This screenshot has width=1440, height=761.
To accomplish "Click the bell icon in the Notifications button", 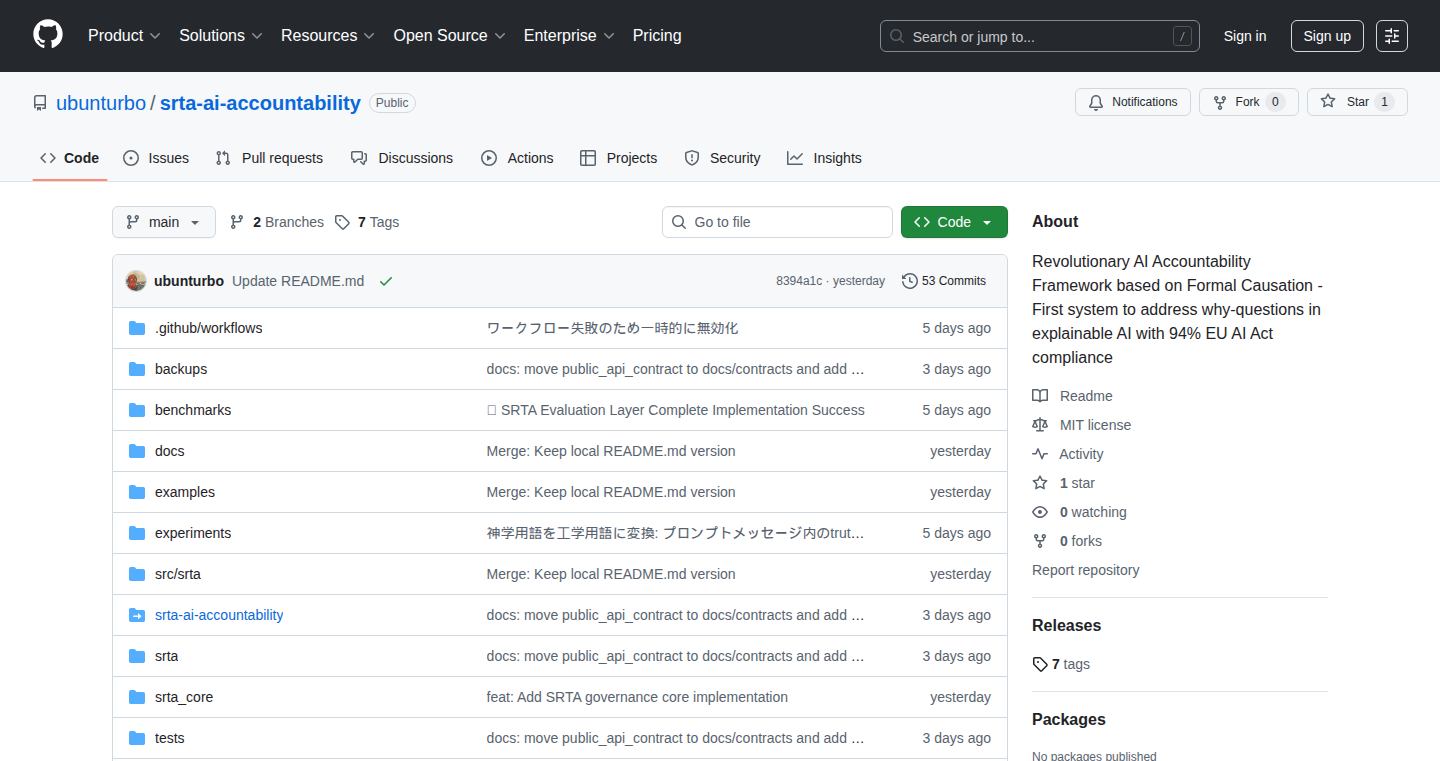I will [x=1096, y=102].
